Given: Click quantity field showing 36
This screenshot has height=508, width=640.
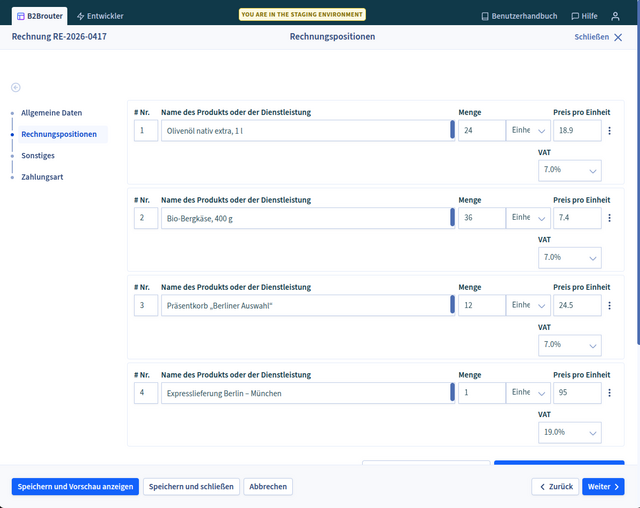Looking at the screenshot, I should pyautogui.click(x=482, y=218).
